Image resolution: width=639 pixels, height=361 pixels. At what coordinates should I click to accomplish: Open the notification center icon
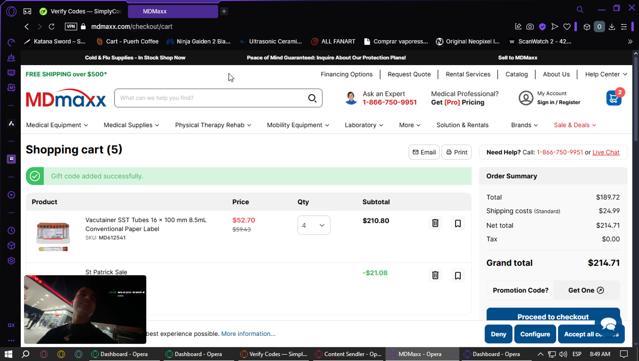pyautogui.click(x=624, y=354)
